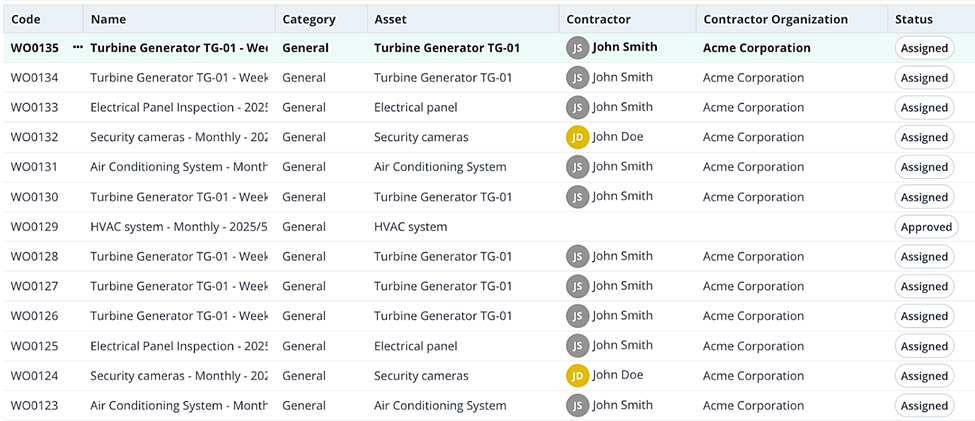Open work order WO0132
This screenshot has height=421, width=975.
[34, 137]
